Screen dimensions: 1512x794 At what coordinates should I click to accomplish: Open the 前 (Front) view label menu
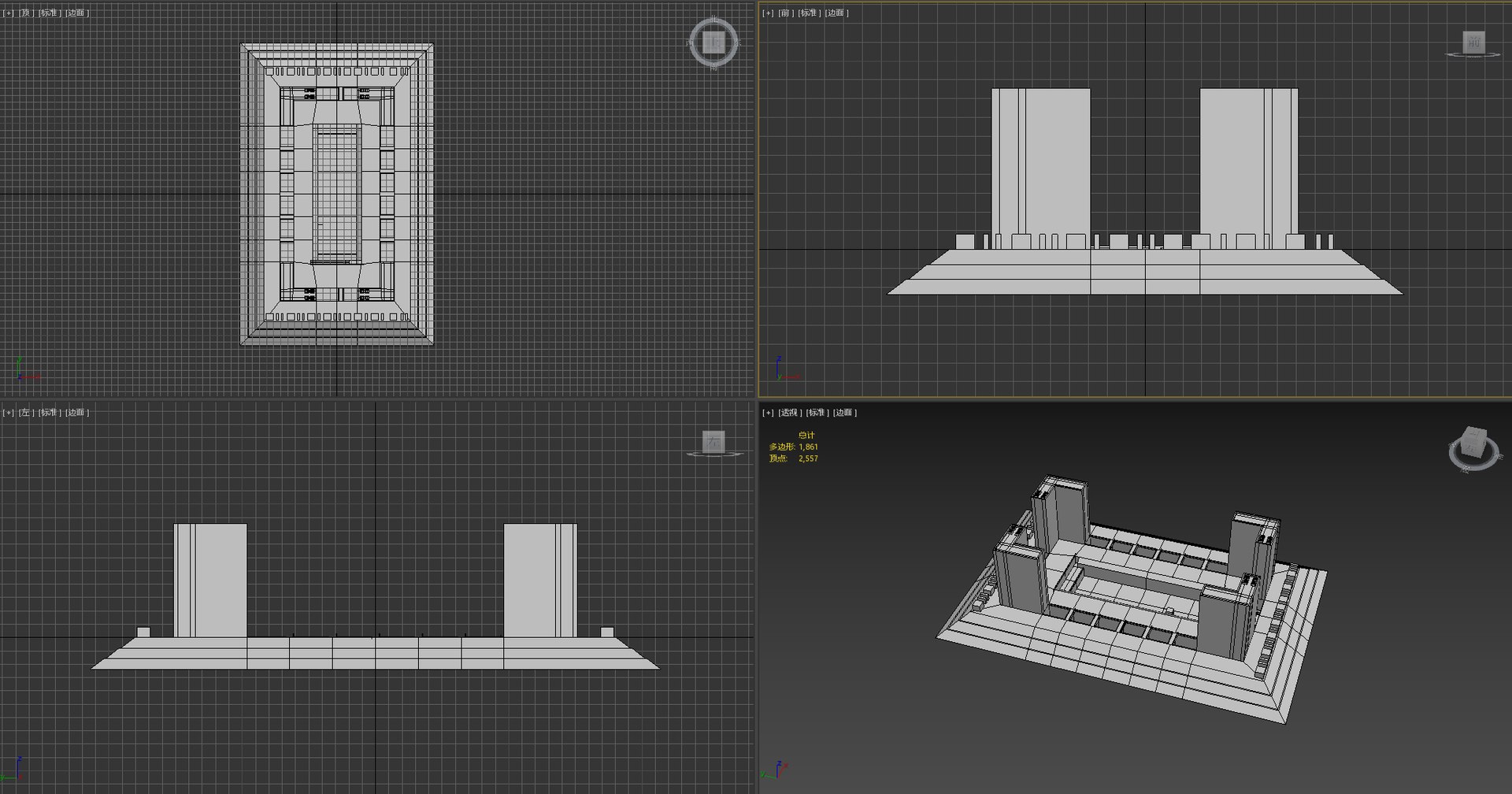786,13
